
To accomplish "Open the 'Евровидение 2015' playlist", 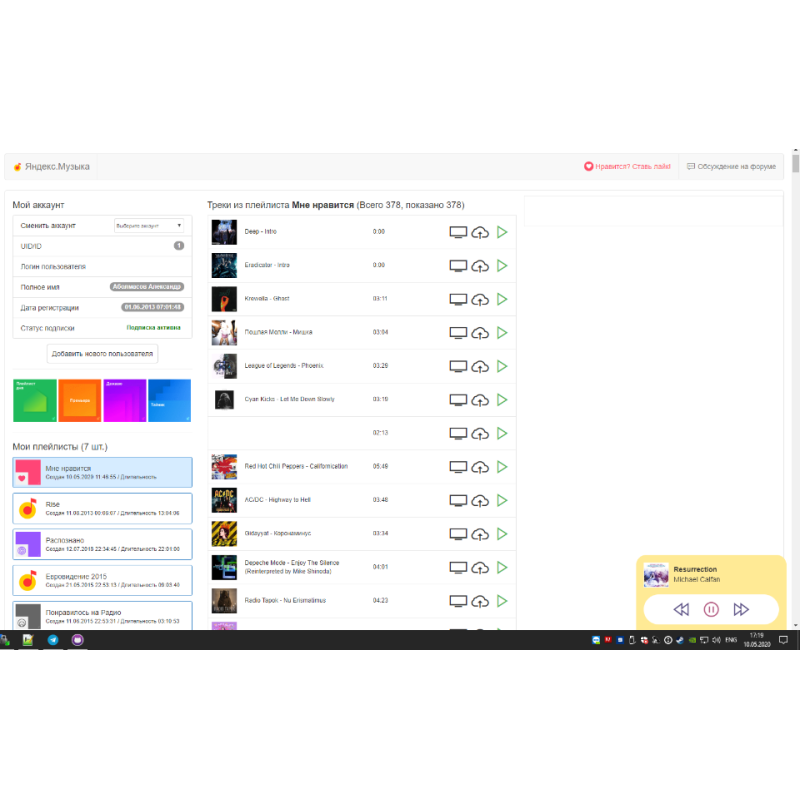I will [102, 580].
